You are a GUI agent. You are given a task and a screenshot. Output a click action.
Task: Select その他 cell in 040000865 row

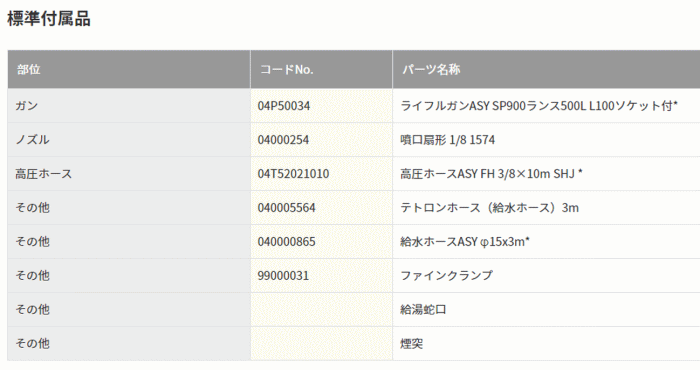(x=129, y=241)
